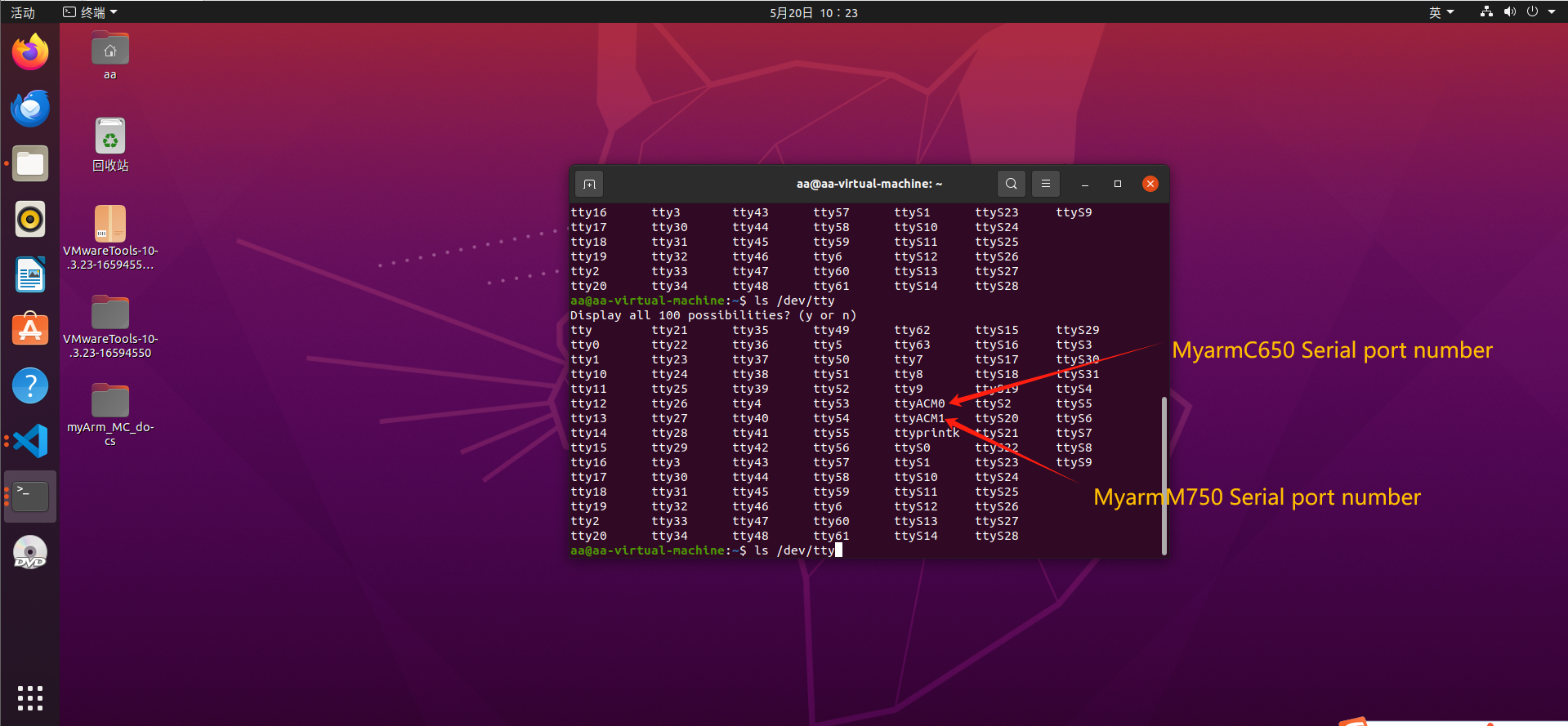Select the VMwareTools archive file on desktop
Screen dimensions: 1568x726
pyautogui.click(x=109, y=237)
